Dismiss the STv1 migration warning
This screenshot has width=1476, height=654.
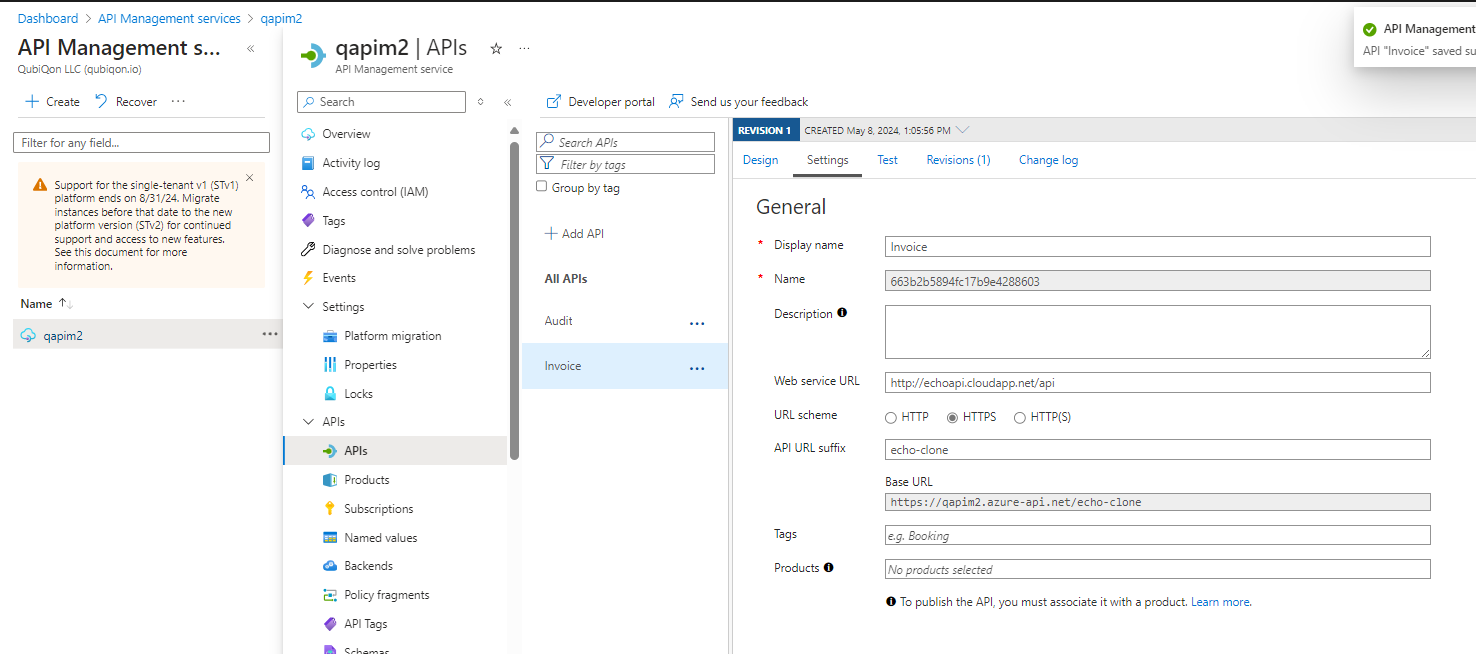(x=250, y=178)
